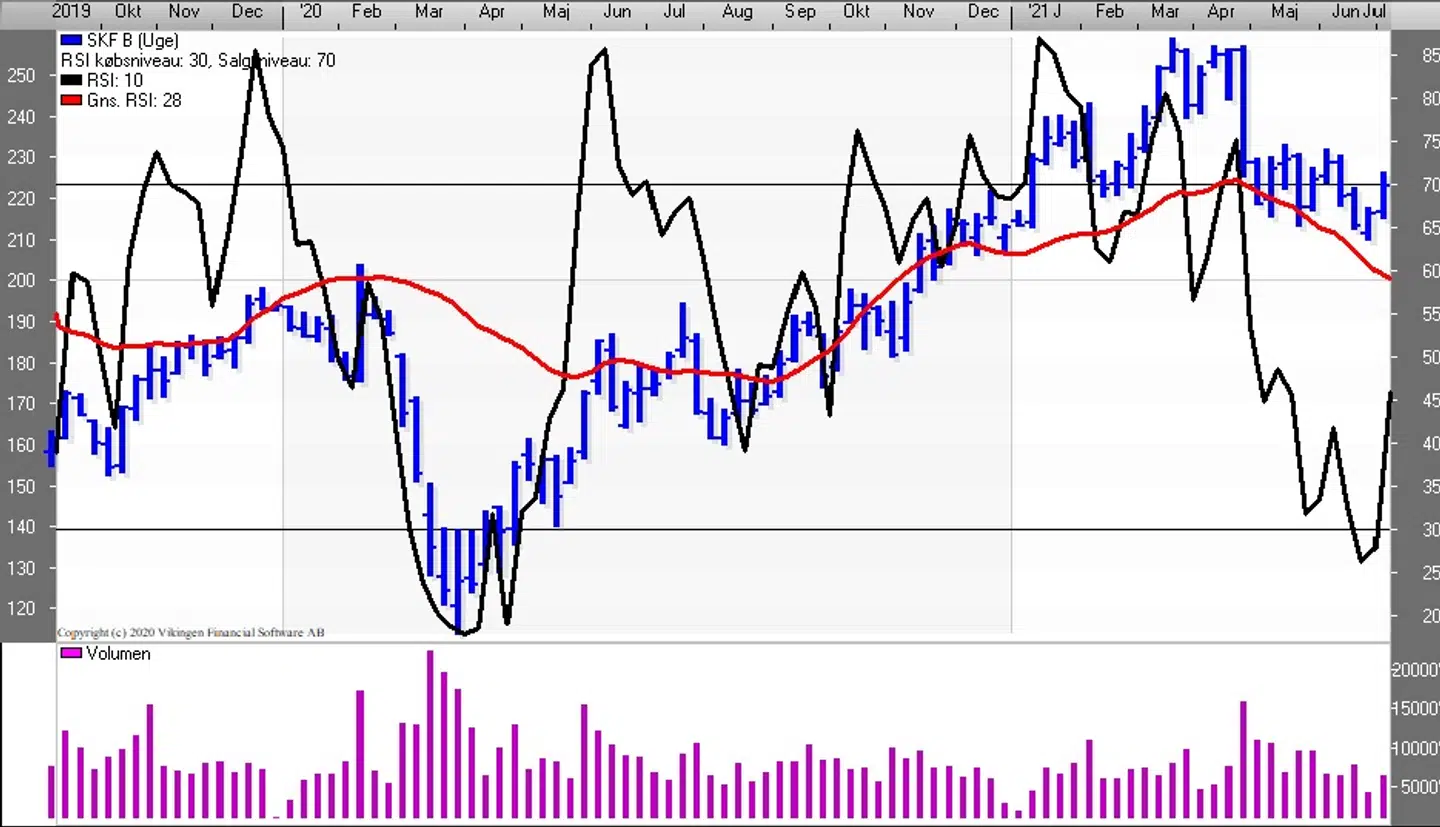
Task: Click the 20000 volume axis label
Action: (1415, 670)
